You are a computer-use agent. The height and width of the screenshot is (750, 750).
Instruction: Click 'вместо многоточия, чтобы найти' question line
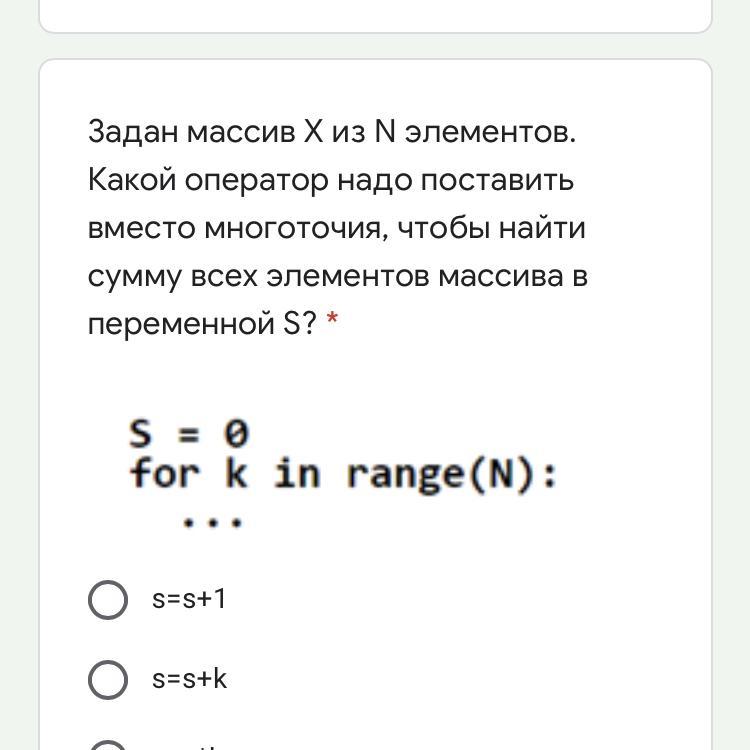pos(337,228)
